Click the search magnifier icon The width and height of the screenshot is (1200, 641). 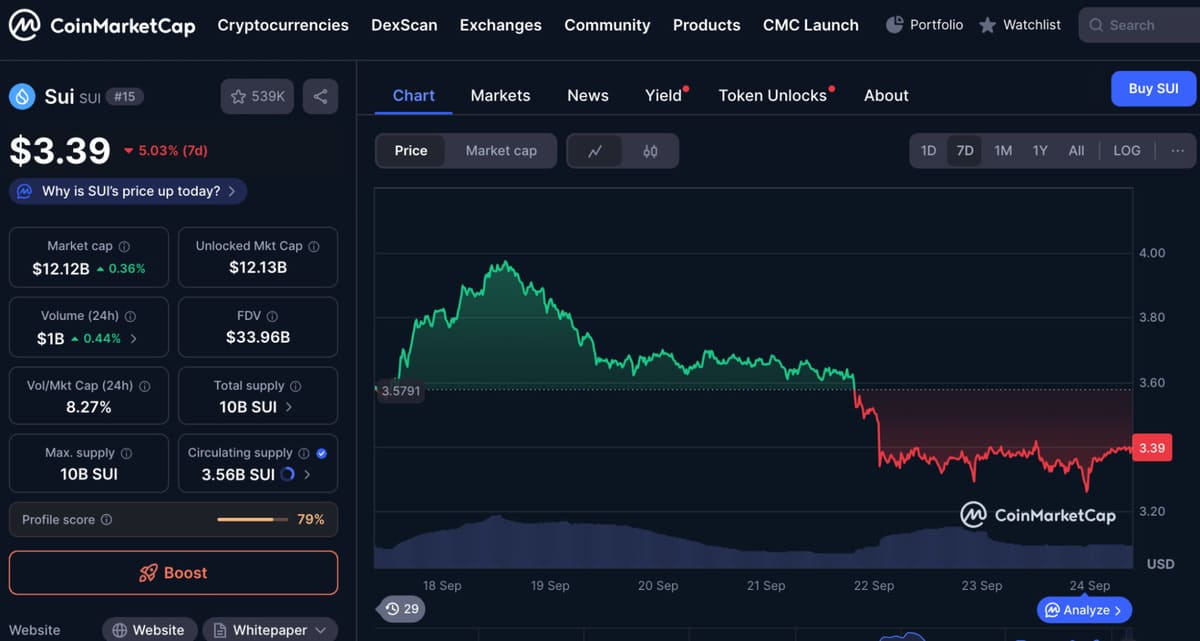pyautogui.click(x=1096, y=25)
